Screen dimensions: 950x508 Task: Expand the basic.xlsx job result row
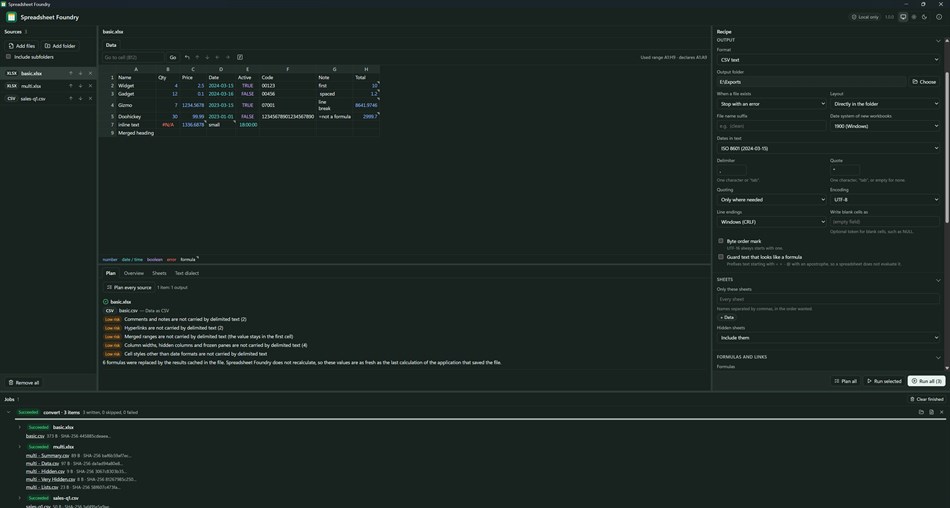(19, 427)
